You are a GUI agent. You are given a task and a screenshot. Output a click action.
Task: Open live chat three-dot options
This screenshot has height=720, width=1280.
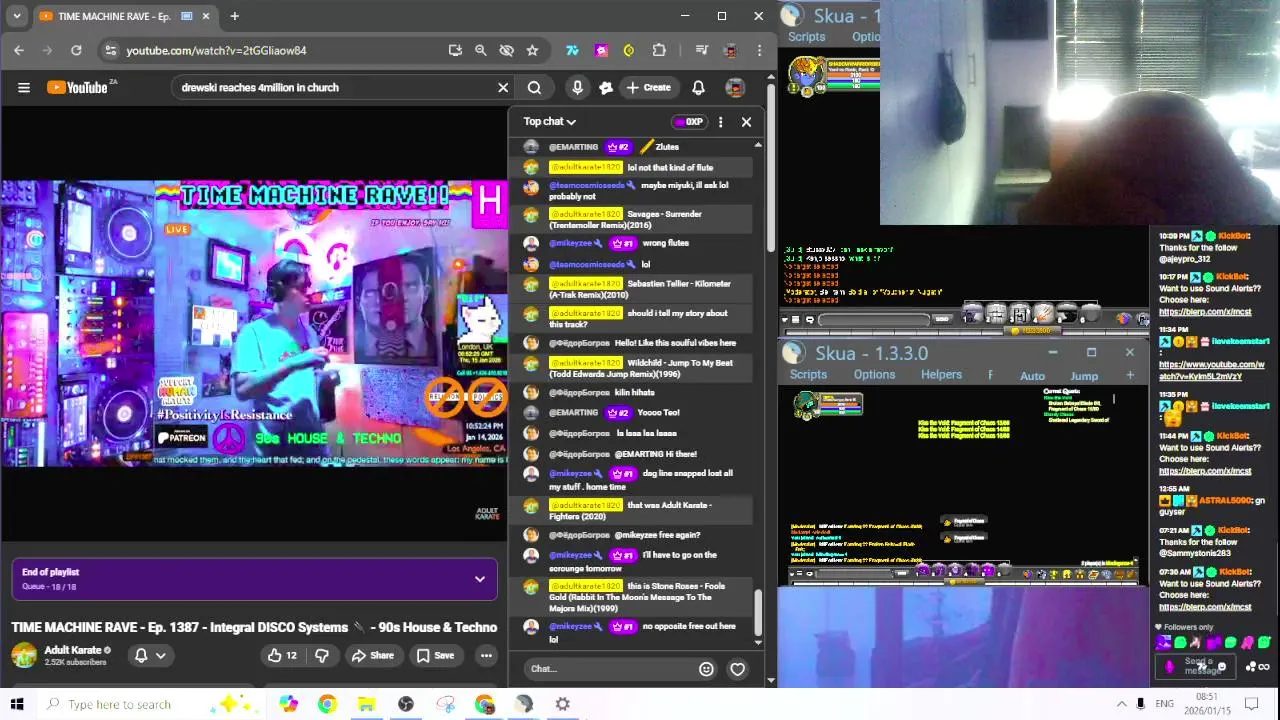coord(720,122)
